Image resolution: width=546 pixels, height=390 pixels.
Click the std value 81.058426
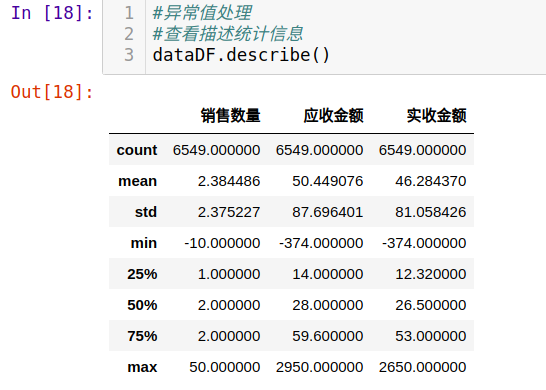(431, 212)
